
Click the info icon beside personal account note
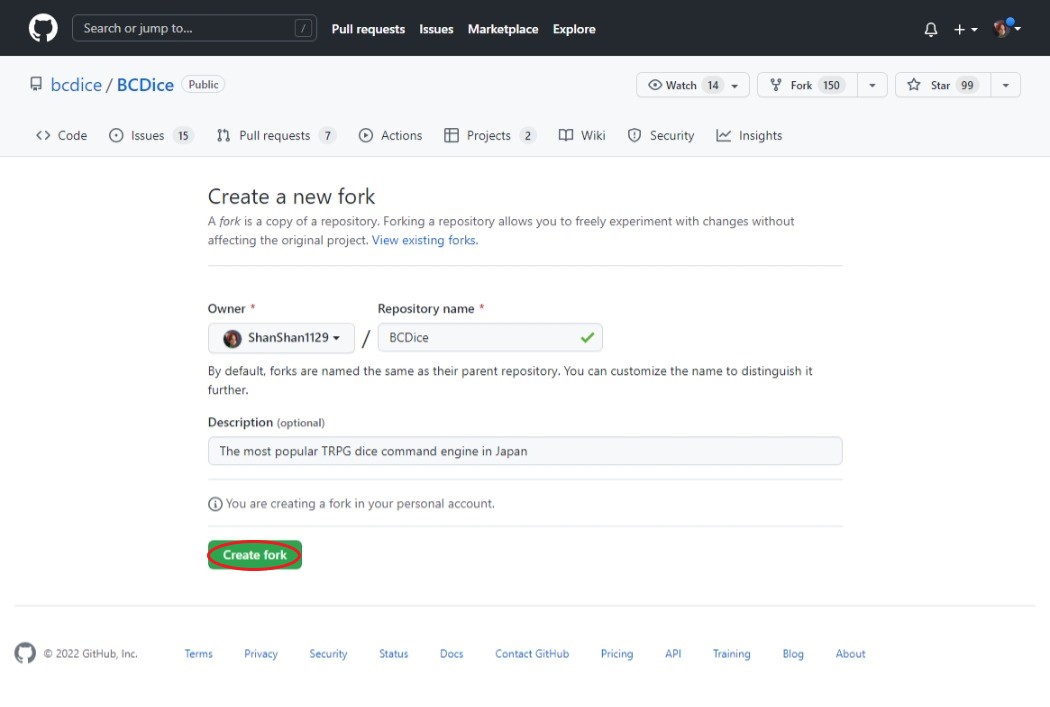(215, 503)
